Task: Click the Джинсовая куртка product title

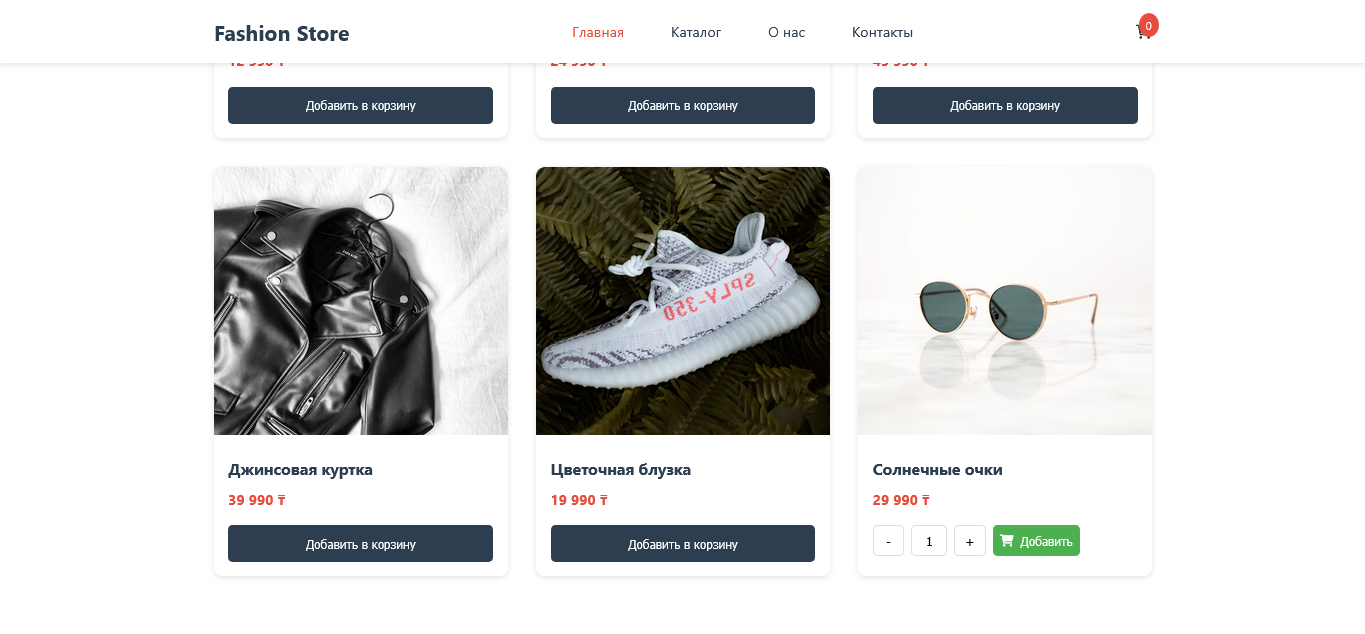Action: tap(300, 470)
